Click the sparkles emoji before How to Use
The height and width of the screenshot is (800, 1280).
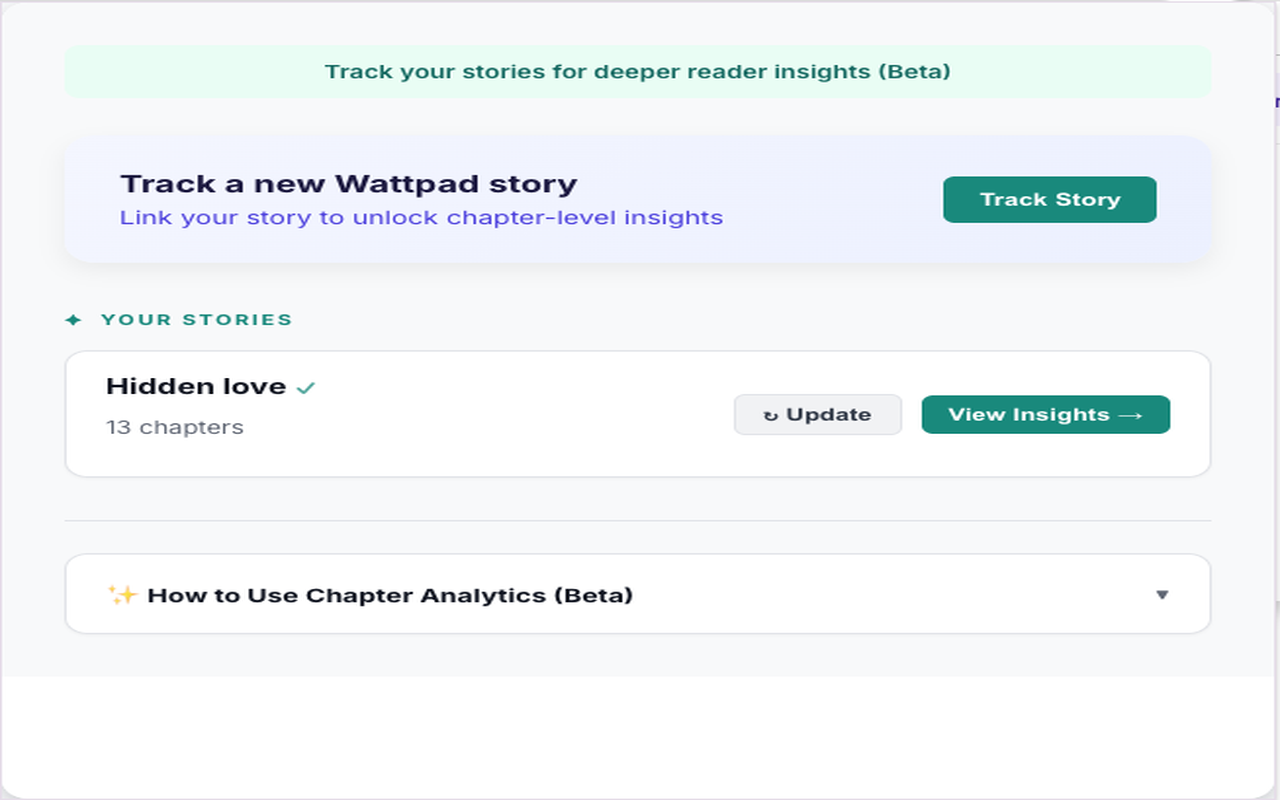pyautogui.click(x=122, y=595)
